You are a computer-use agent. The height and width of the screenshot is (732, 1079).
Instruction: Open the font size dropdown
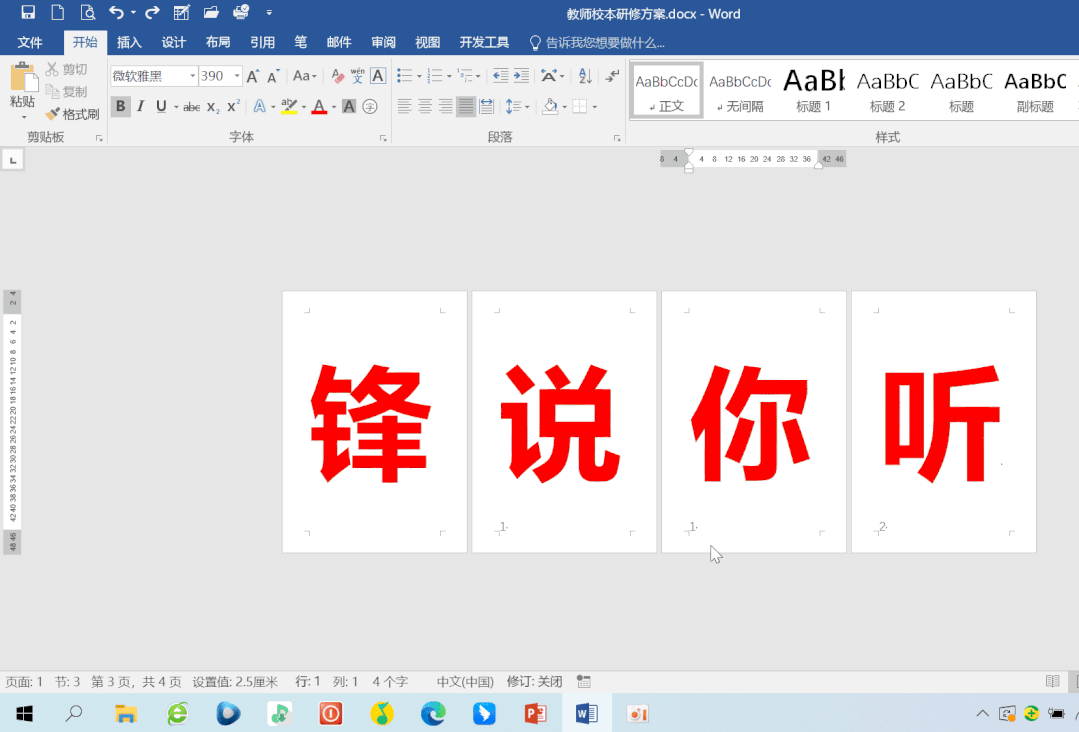[x=237, y=75]
